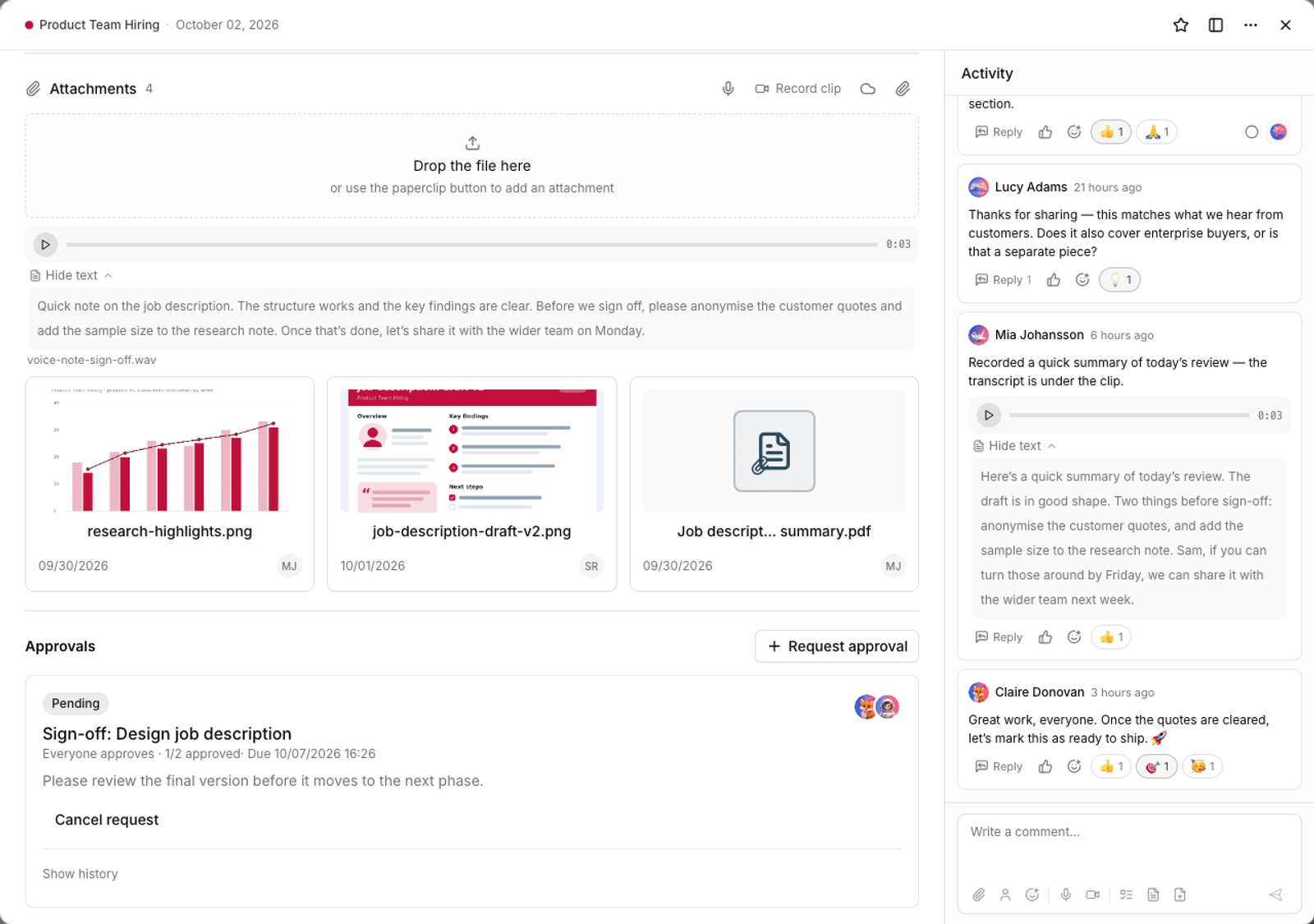Screen dimensions: 1314x924
Task: Insert a checklist via comment toolbar icon
Action: pos(1127,894)
